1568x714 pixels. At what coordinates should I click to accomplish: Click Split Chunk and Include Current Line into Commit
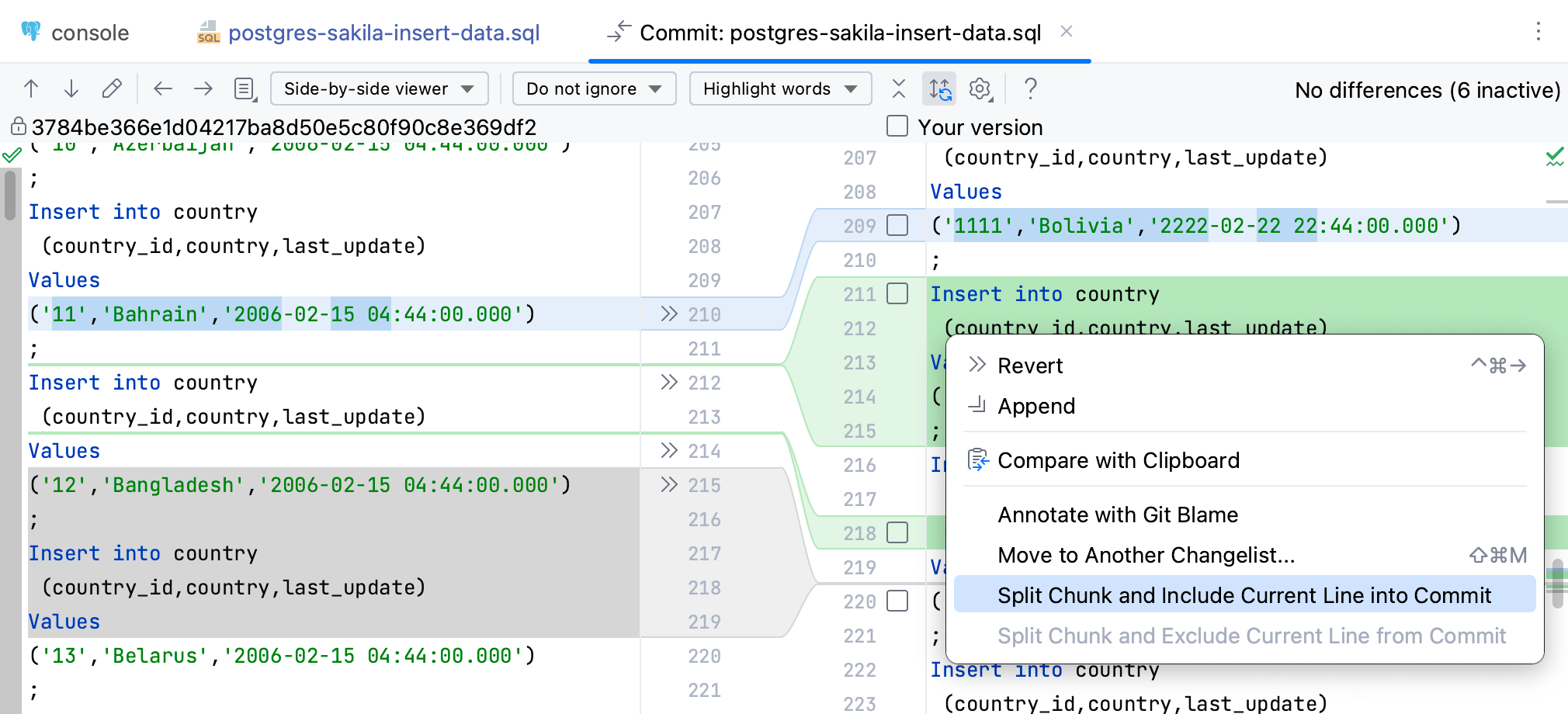1244,594
